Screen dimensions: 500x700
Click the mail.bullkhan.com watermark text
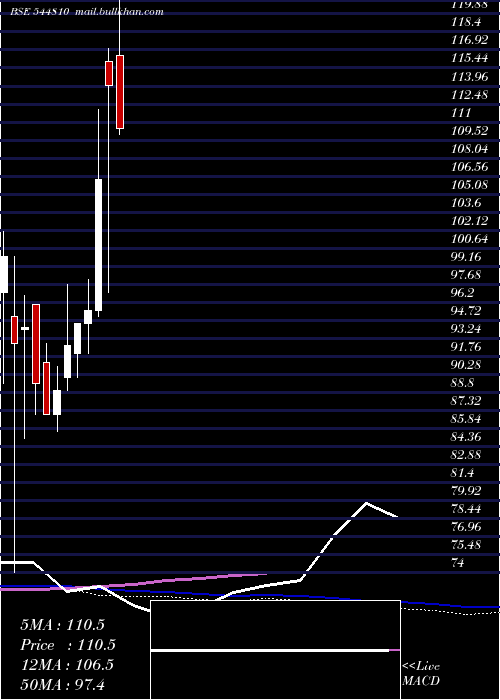click(x=119, y=12)
